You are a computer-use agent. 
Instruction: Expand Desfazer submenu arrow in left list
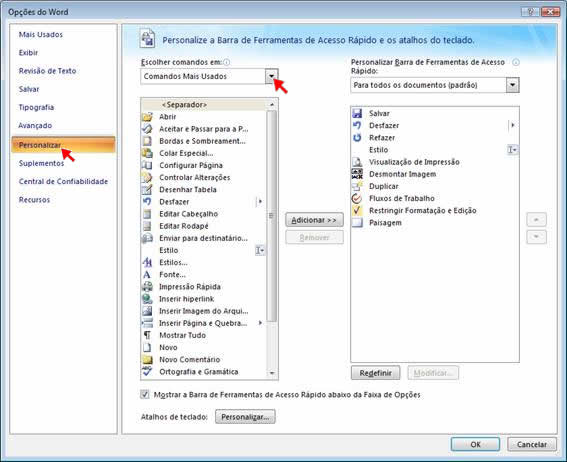pyautogui.click(x=260, y=201)
